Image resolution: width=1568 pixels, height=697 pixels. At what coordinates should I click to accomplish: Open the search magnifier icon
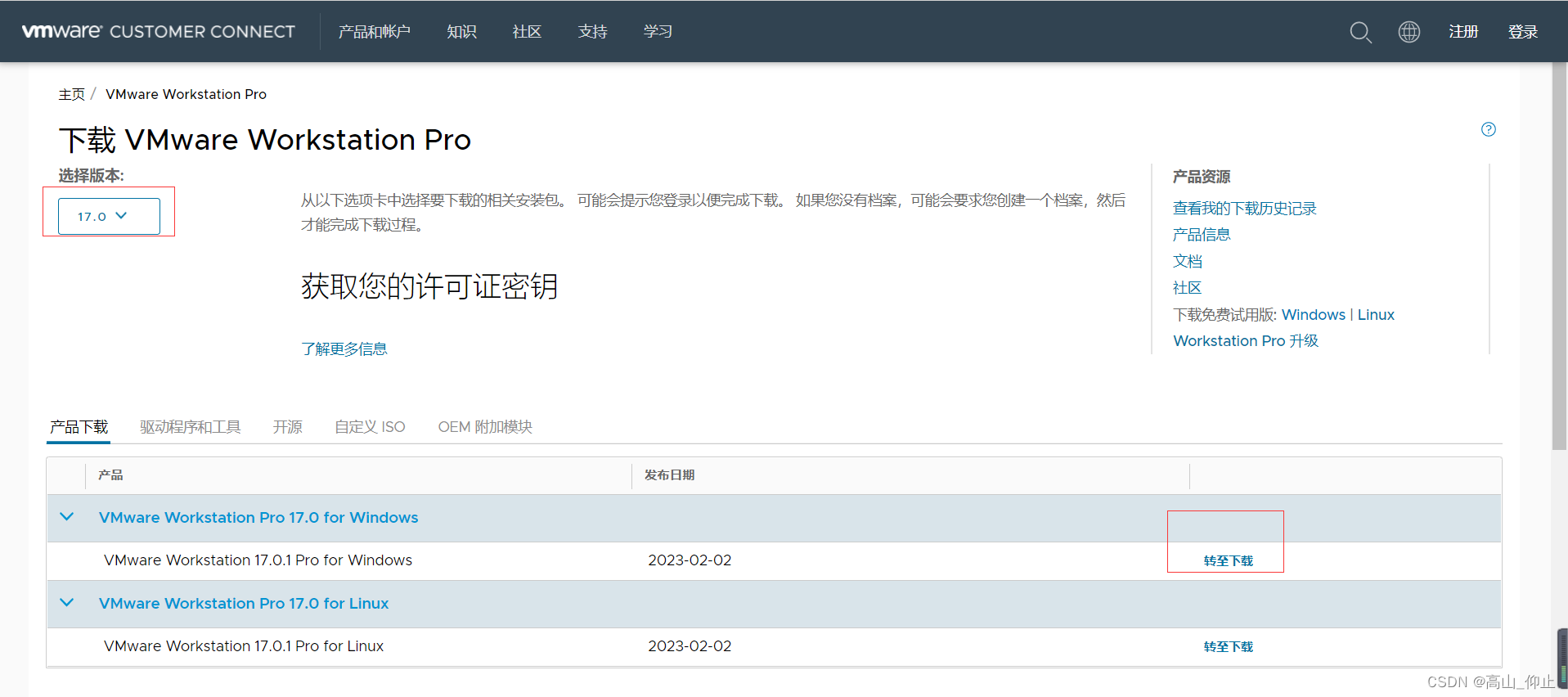click(1360, 32)
